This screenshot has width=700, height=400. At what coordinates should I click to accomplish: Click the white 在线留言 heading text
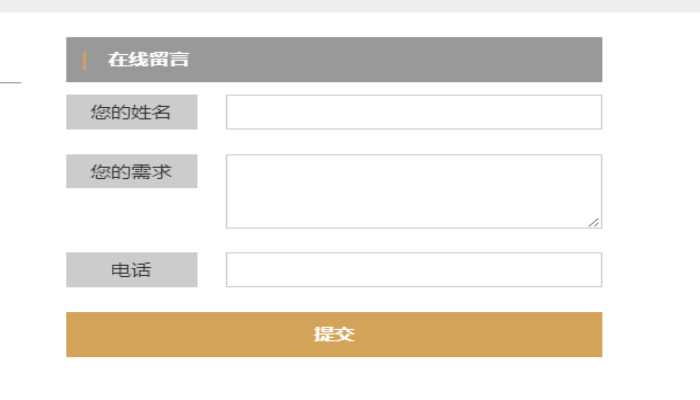click(x=148, y=60)
